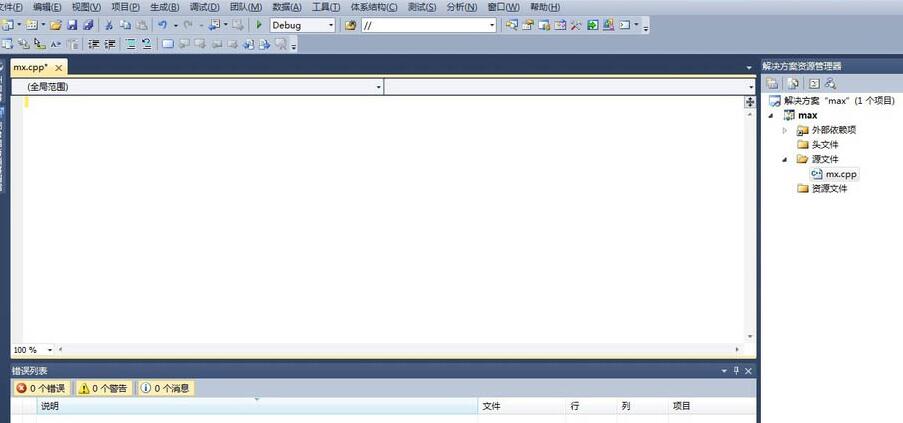Comment out the selected lines
Image resolution: width=903 pixels, height=423 pixels.
click(x=131, y=44)
